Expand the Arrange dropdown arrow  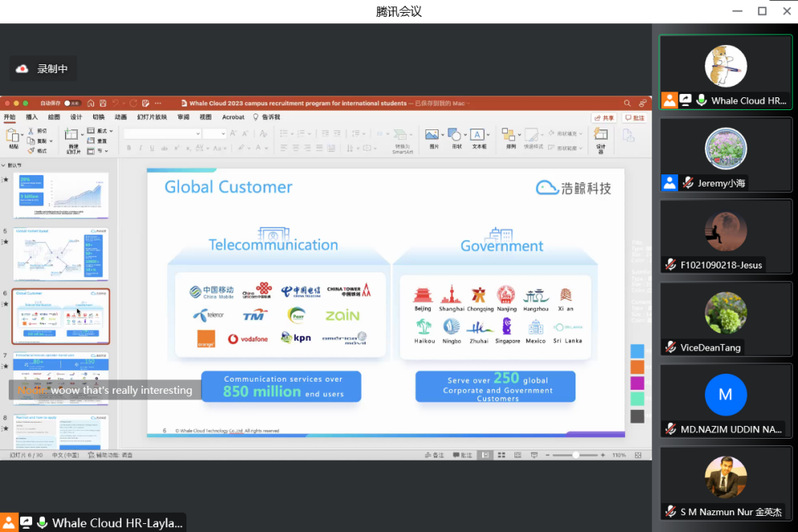coord(519,135)
